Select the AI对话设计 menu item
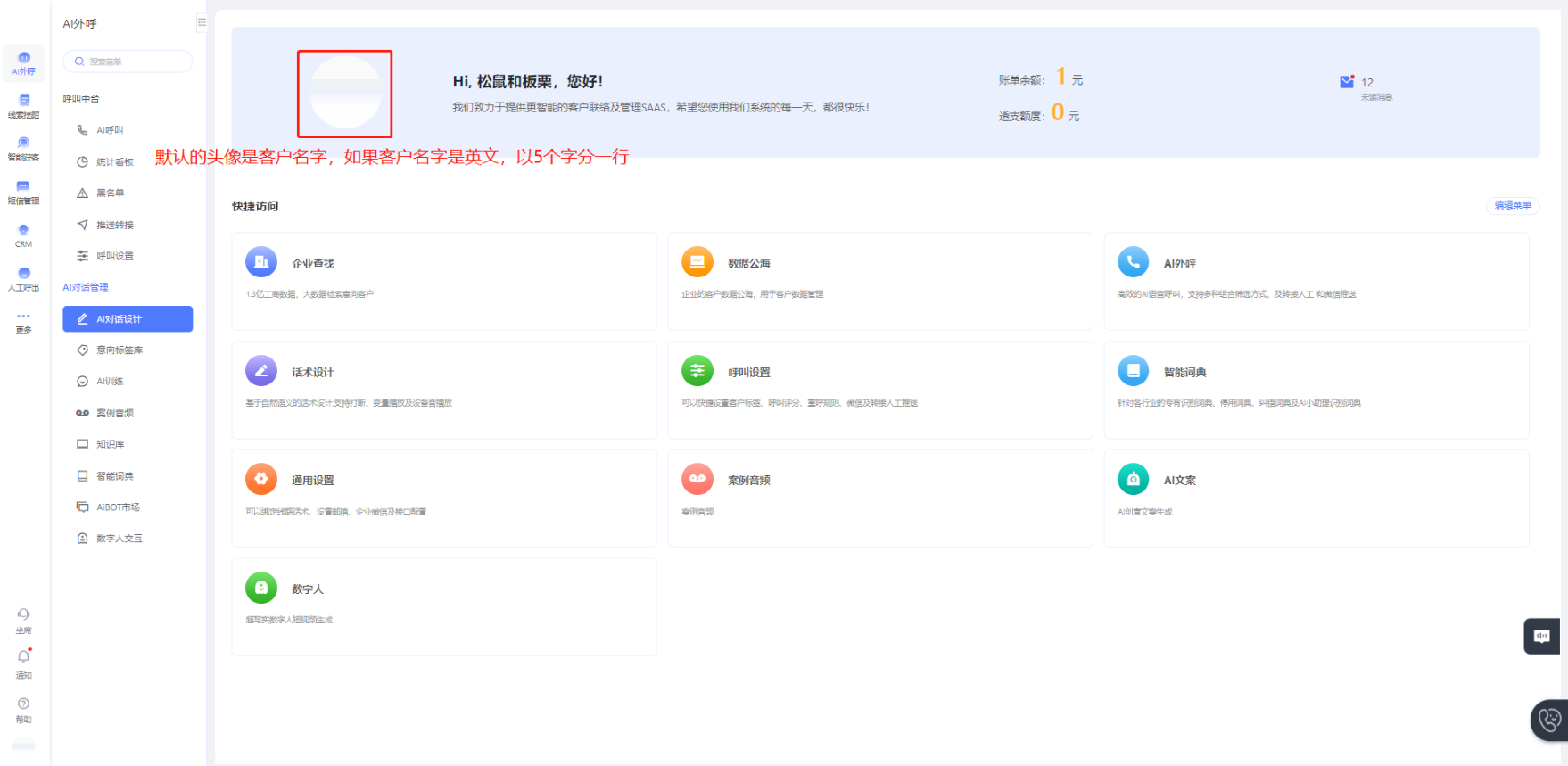1568x766 pixels. (128, 319)
